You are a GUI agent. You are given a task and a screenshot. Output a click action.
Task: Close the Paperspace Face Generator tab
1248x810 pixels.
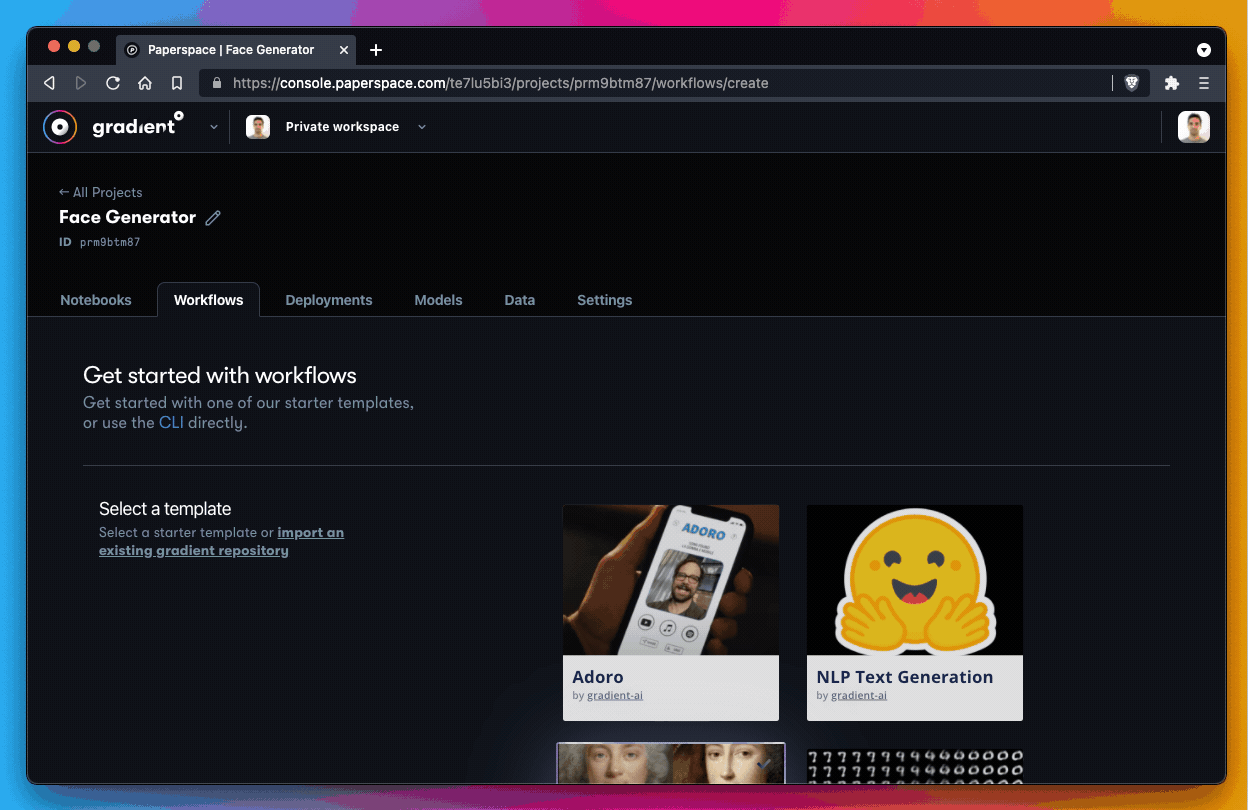(344, 50)
